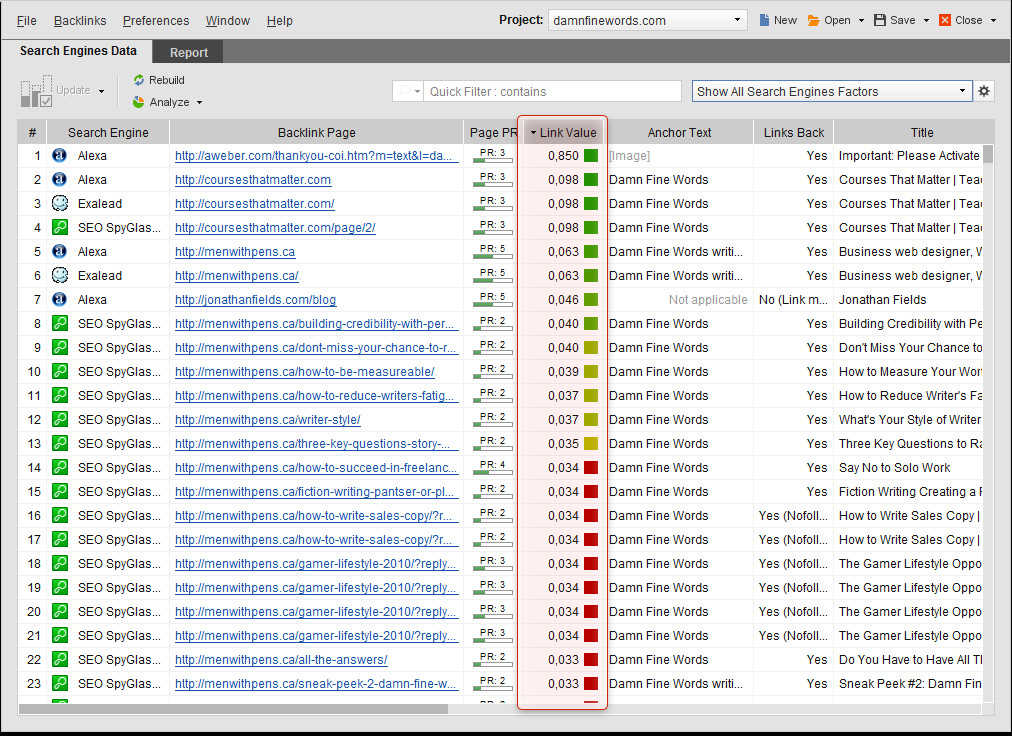Open http://coursesthatmatter.com link in row 2

click(252, 179)
